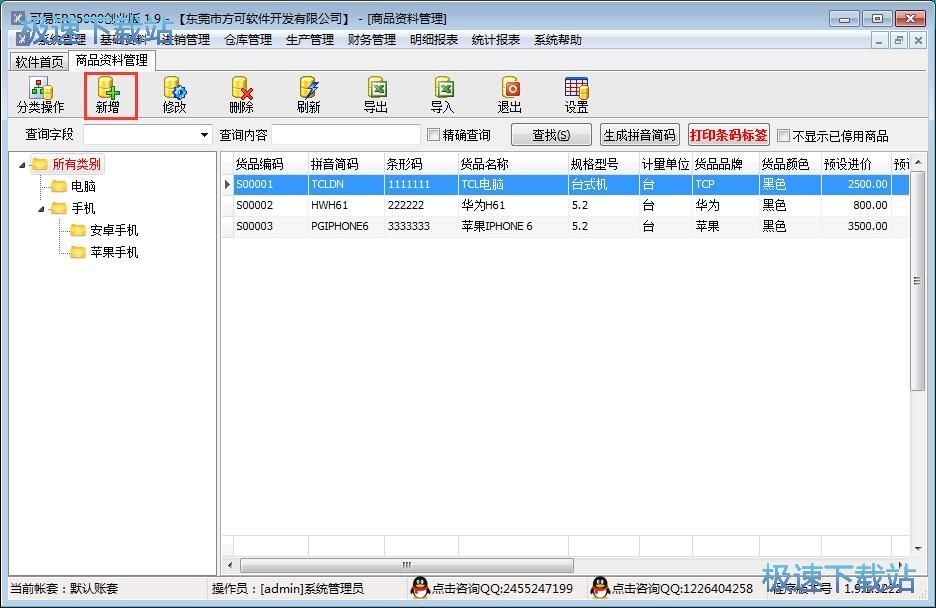Click the PGIPHONE6 pinyin code cell
Screen dimensions: 936x608
[346, 226]
